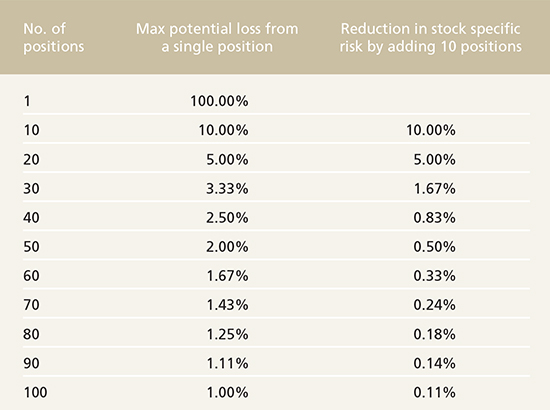Select the 0.11% reduction value
550x410 pixels.
tap(434, 392)
